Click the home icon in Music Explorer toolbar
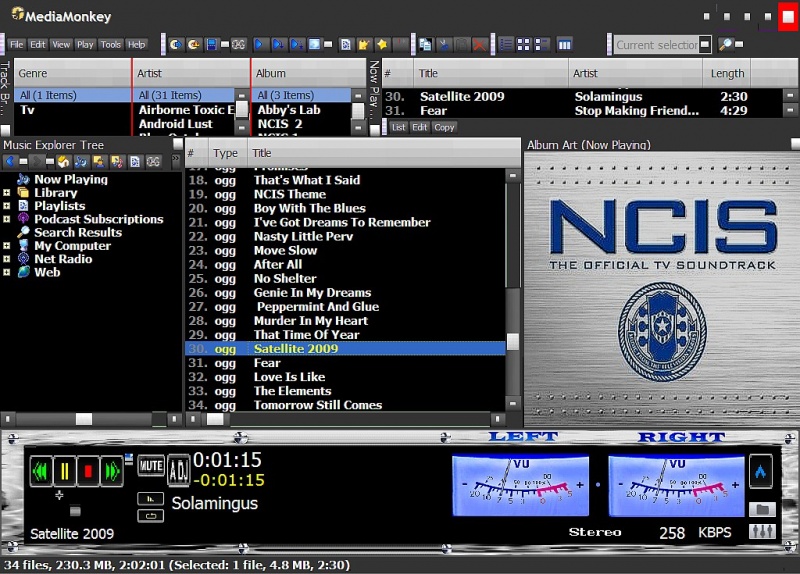This screenshot has width=800, height=574. (62, 161)
